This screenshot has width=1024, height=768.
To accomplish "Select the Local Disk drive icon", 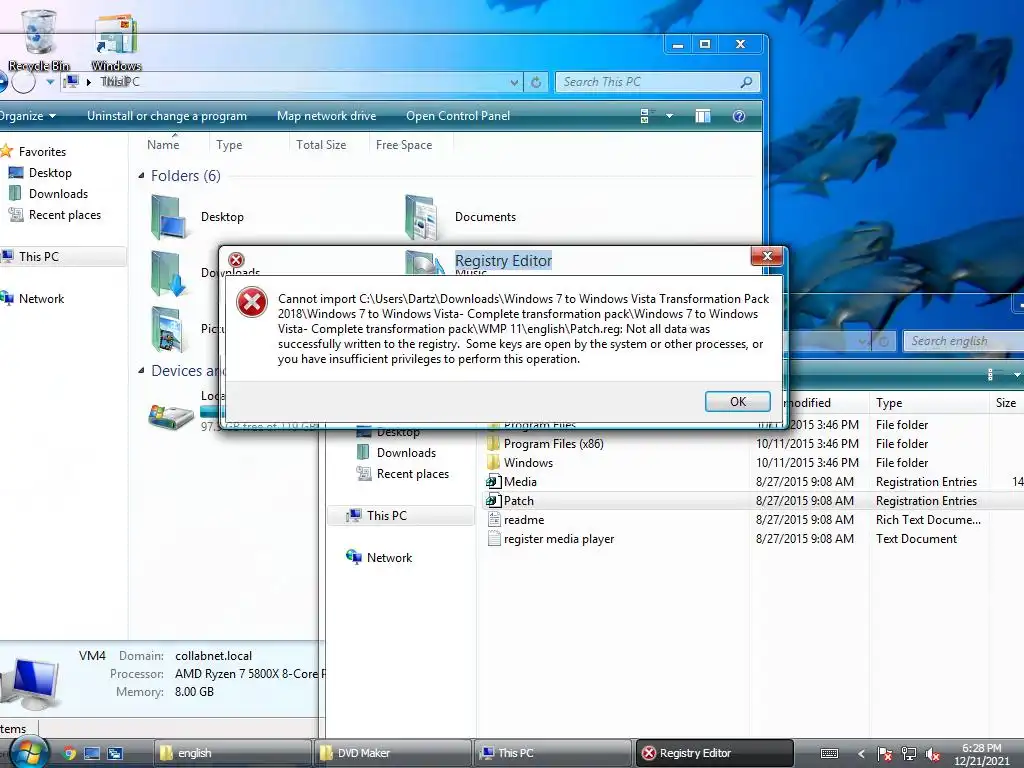I will pyautogui.click(x=171, y=415).
